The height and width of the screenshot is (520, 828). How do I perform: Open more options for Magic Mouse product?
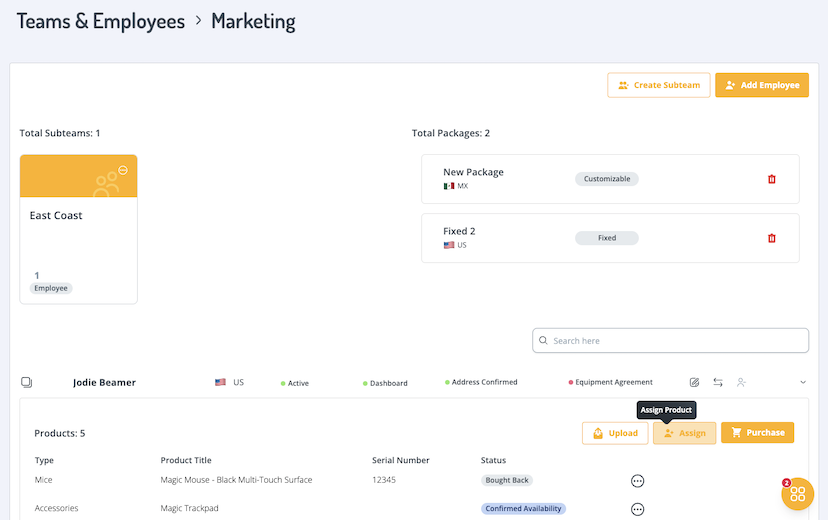point(637,481)
